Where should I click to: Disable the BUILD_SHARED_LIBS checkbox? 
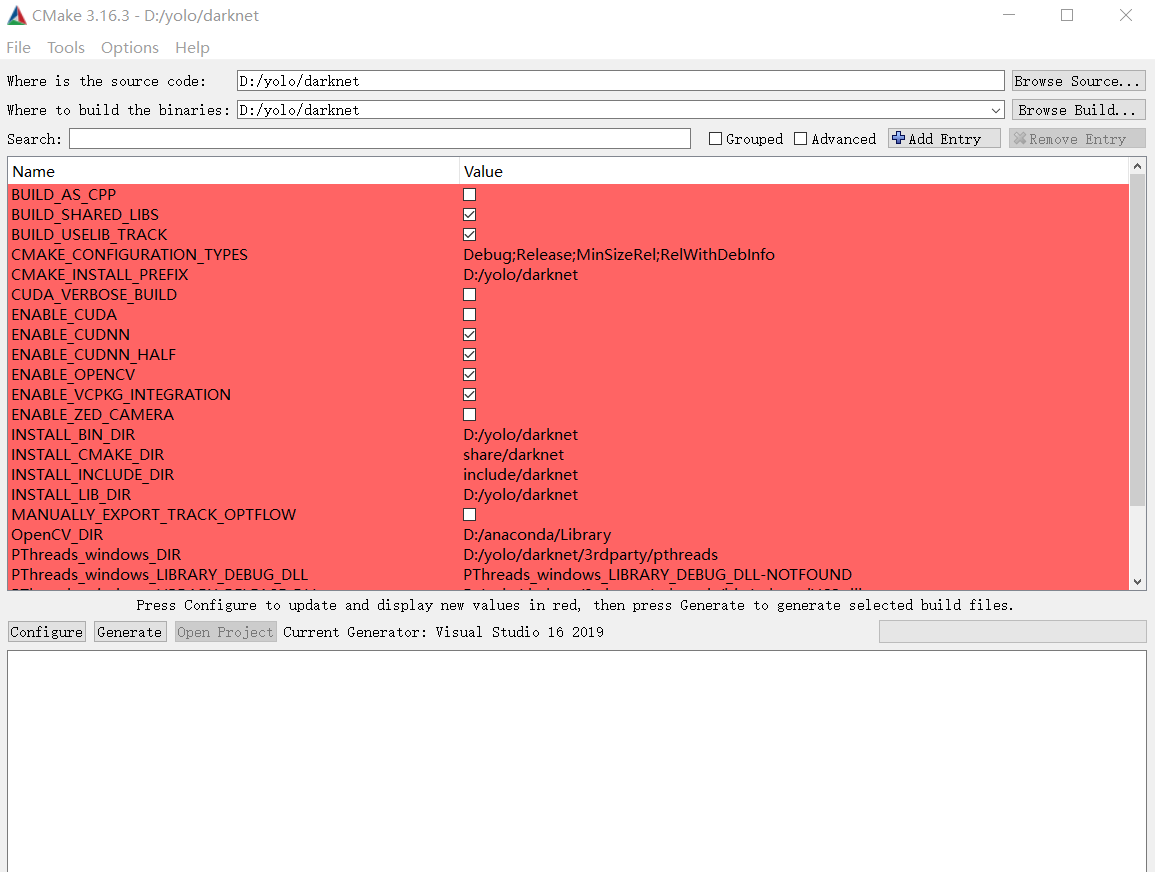click(x=469, y=214)
